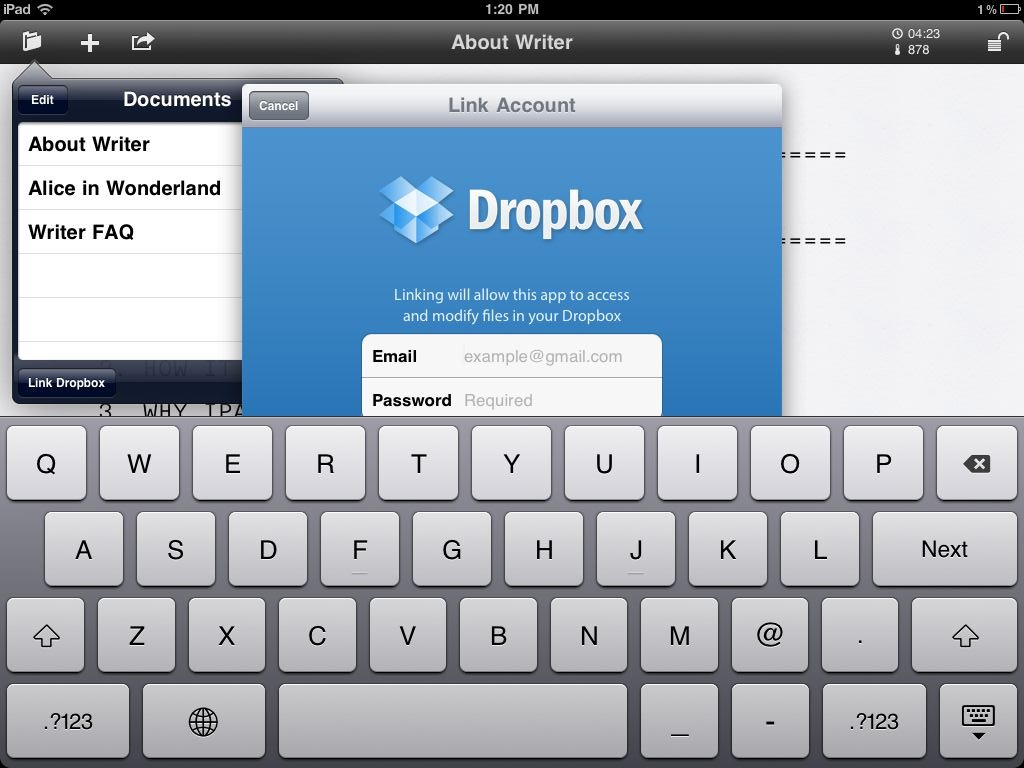Tap the E key
This screenshot has height=768, width=1024.
(232, 464)
